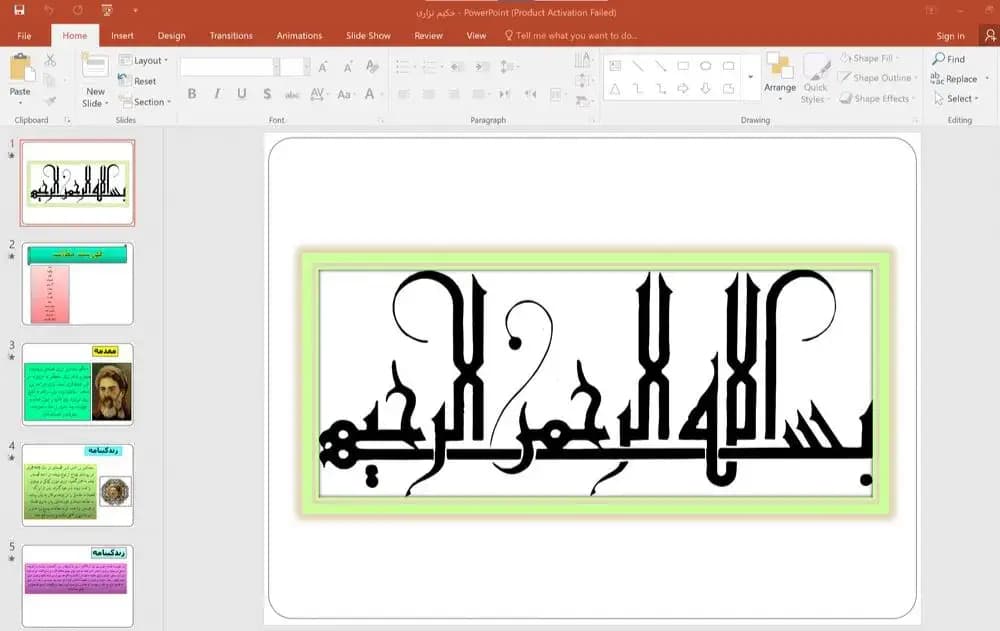The width and height of the screenshot is (1000, 631).
Task: Open the Select dropdown in Editing
Action: pos(956,99)
